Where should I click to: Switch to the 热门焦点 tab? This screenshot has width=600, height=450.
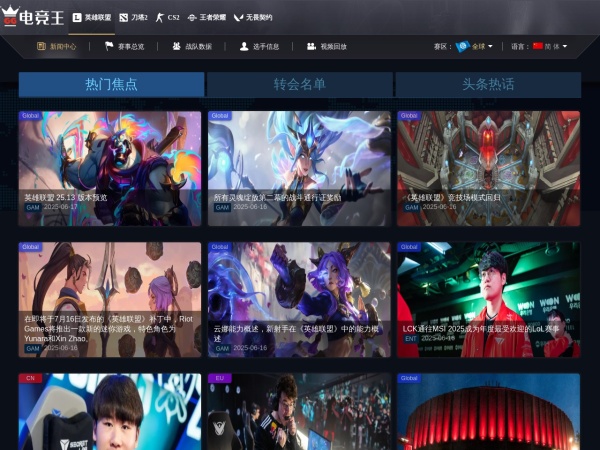point(111,85)
